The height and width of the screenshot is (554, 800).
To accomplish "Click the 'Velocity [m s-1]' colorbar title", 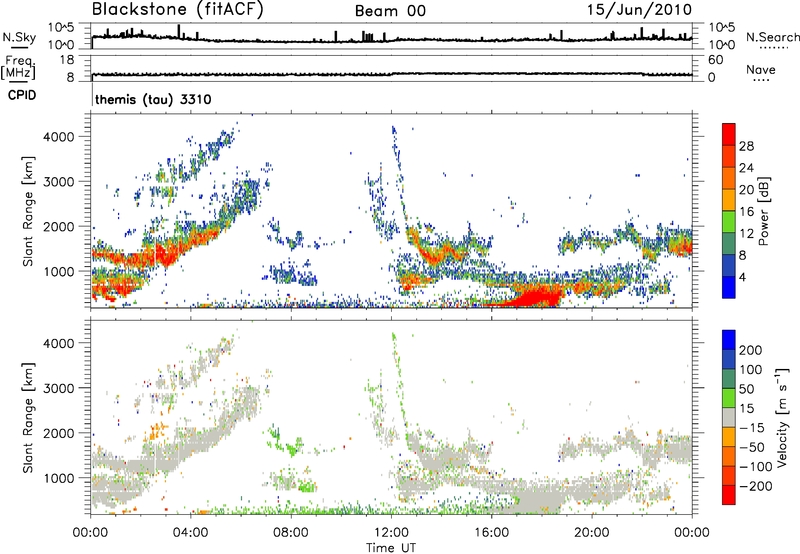I will click(x=783, y=417).
